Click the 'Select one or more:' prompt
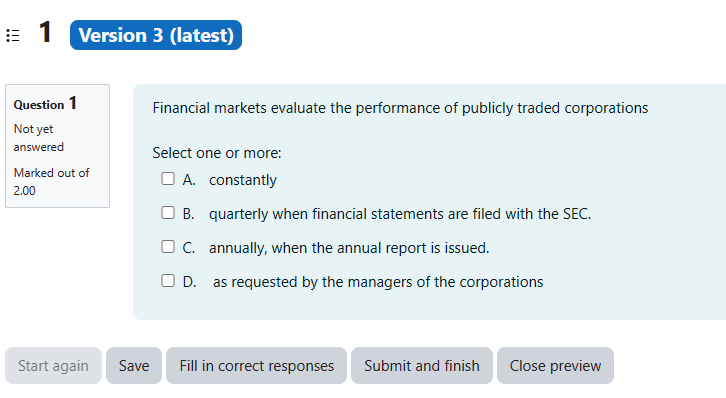Screen dimensions: 726x398 coord(217,153)
